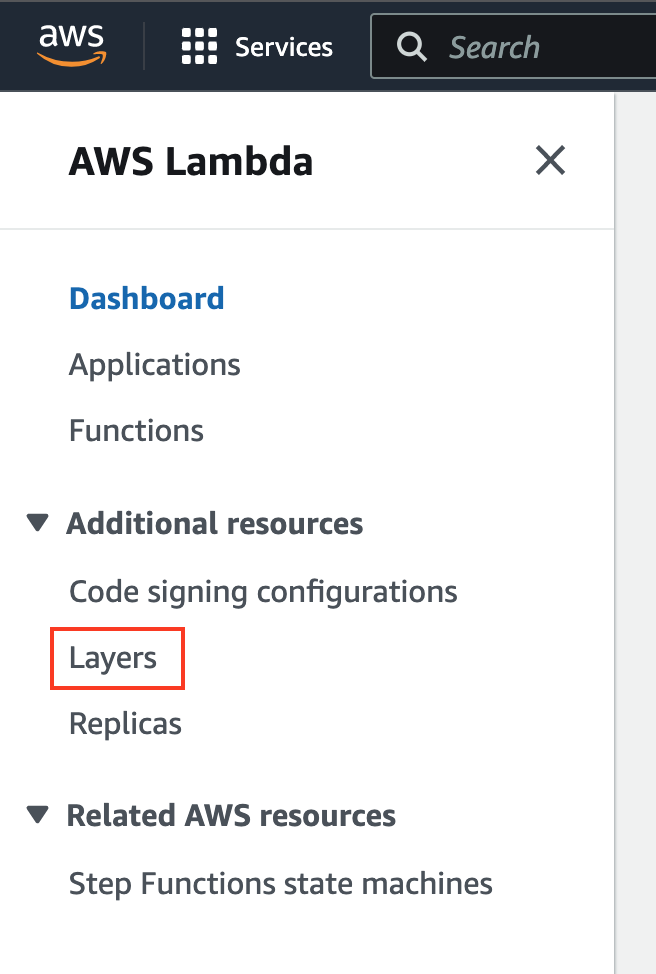Screen dimensions: 656x974
Task: Click the search magnifier icon
Action: 411,47
